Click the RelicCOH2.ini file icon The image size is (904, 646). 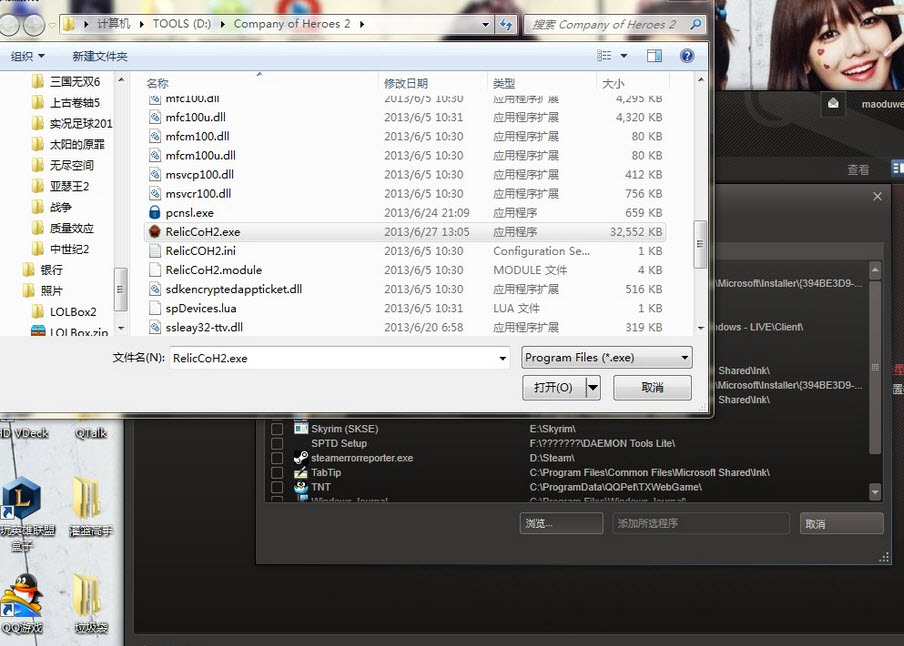pyautogui.click(x=155, y=251)
